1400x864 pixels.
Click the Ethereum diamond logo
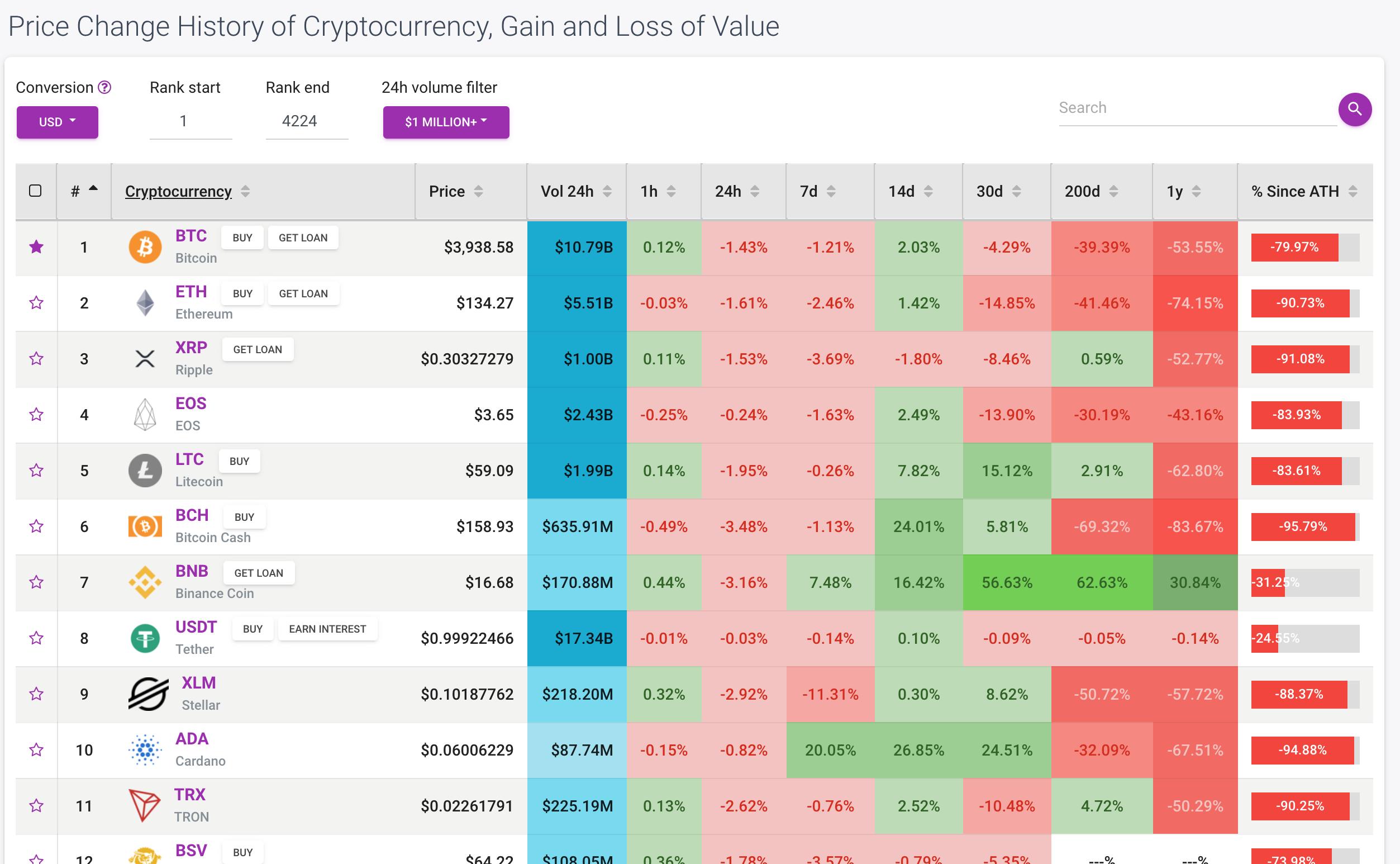pos(145,303)
